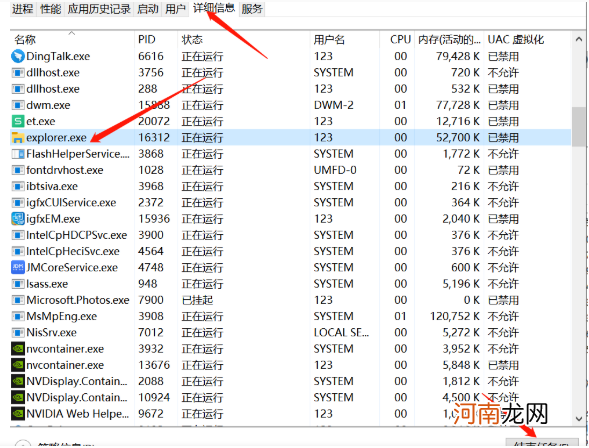Sort by the 状态 column header
Screen dimensions: 589x448
coord(192,39)
